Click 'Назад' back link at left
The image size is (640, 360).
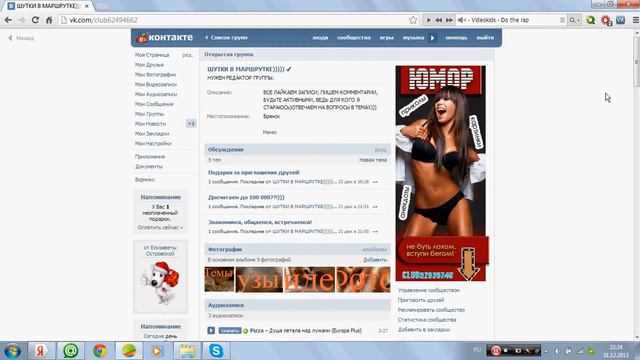(x=21, y=38)
